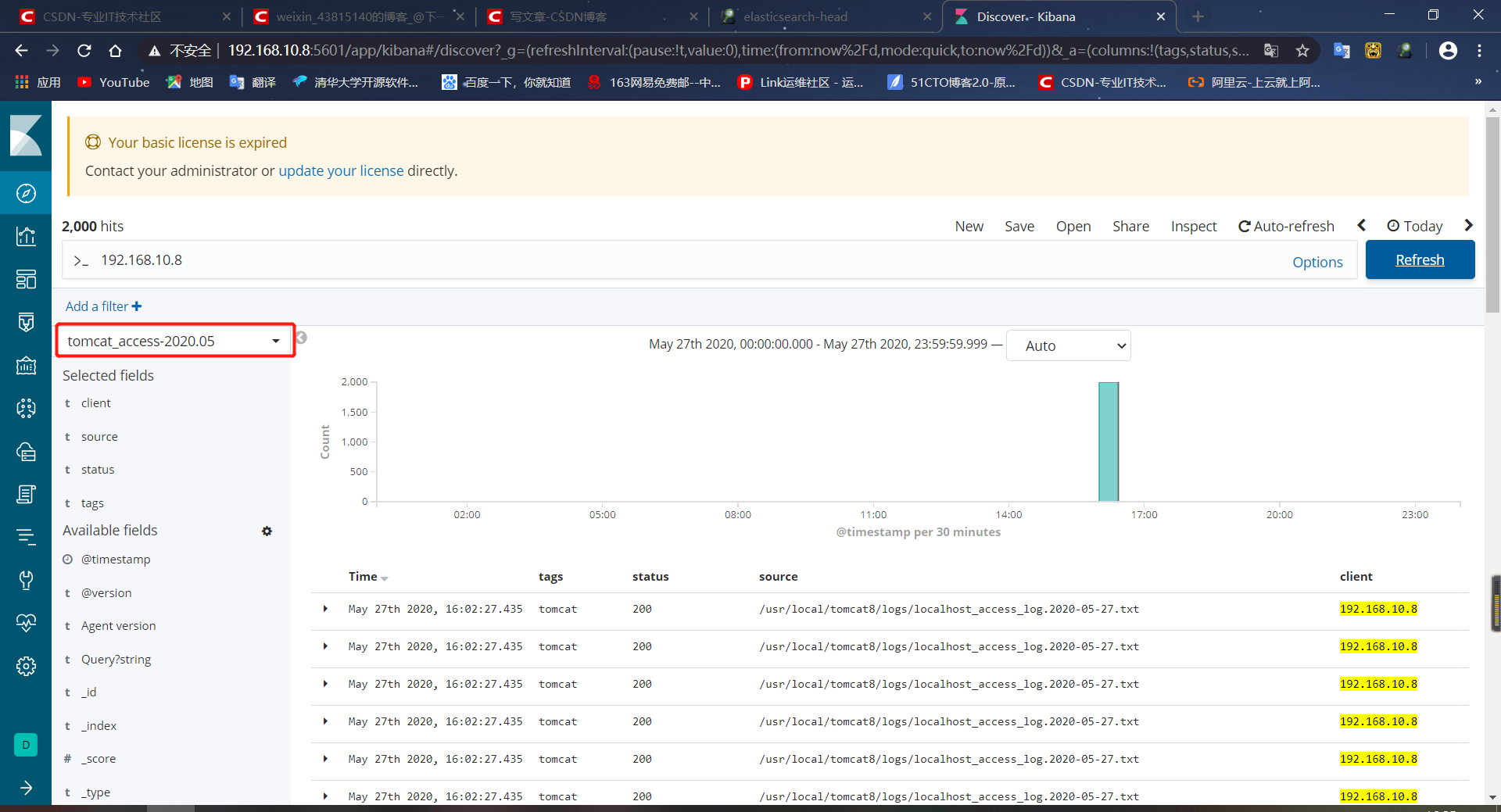This screenshot has width=1501, height=812.
Task: Open the Monitoring heartbeat icon
Action: pos(26,623)
